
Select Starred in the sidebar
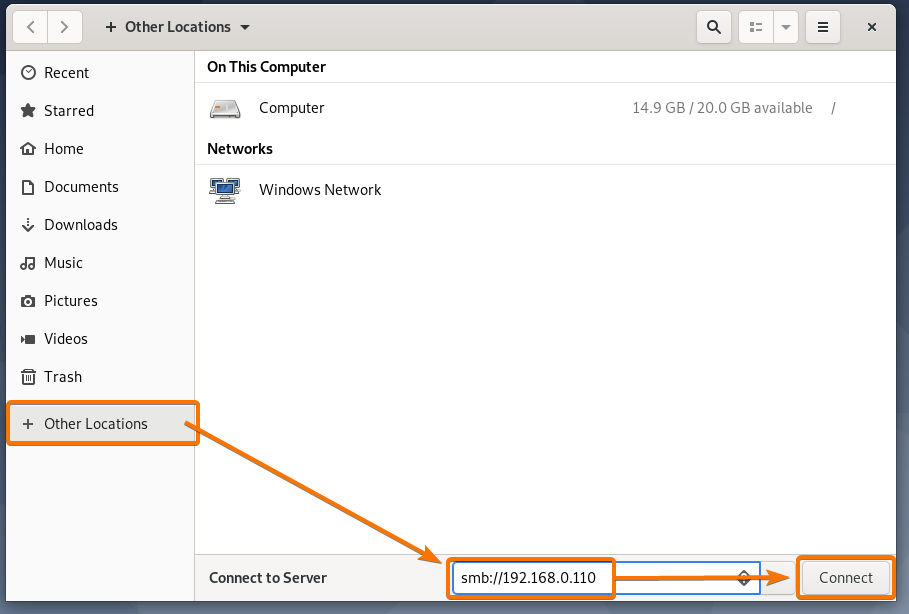(x=68, y=111)
